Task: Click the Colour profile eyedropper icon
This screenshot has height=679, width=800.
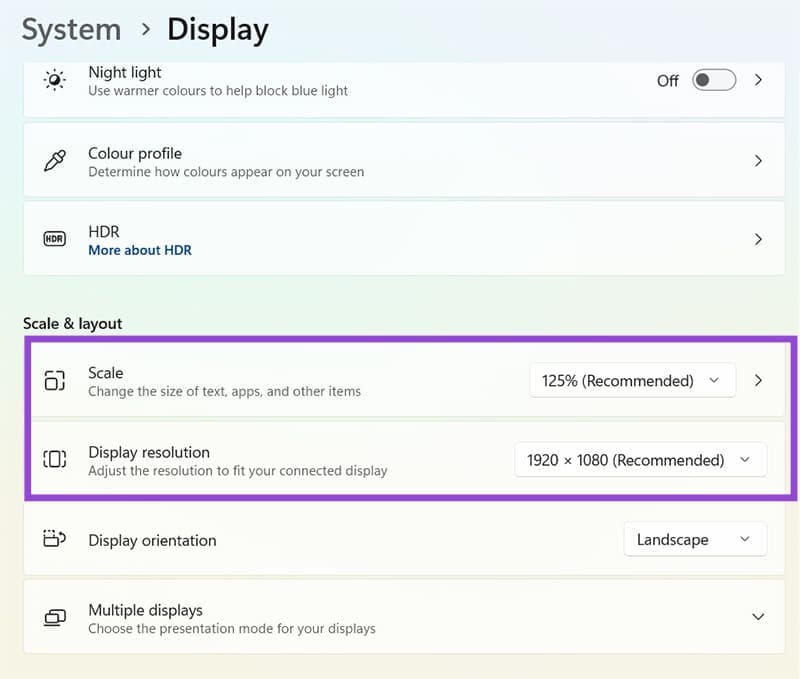Action: (x=55, y=161)
